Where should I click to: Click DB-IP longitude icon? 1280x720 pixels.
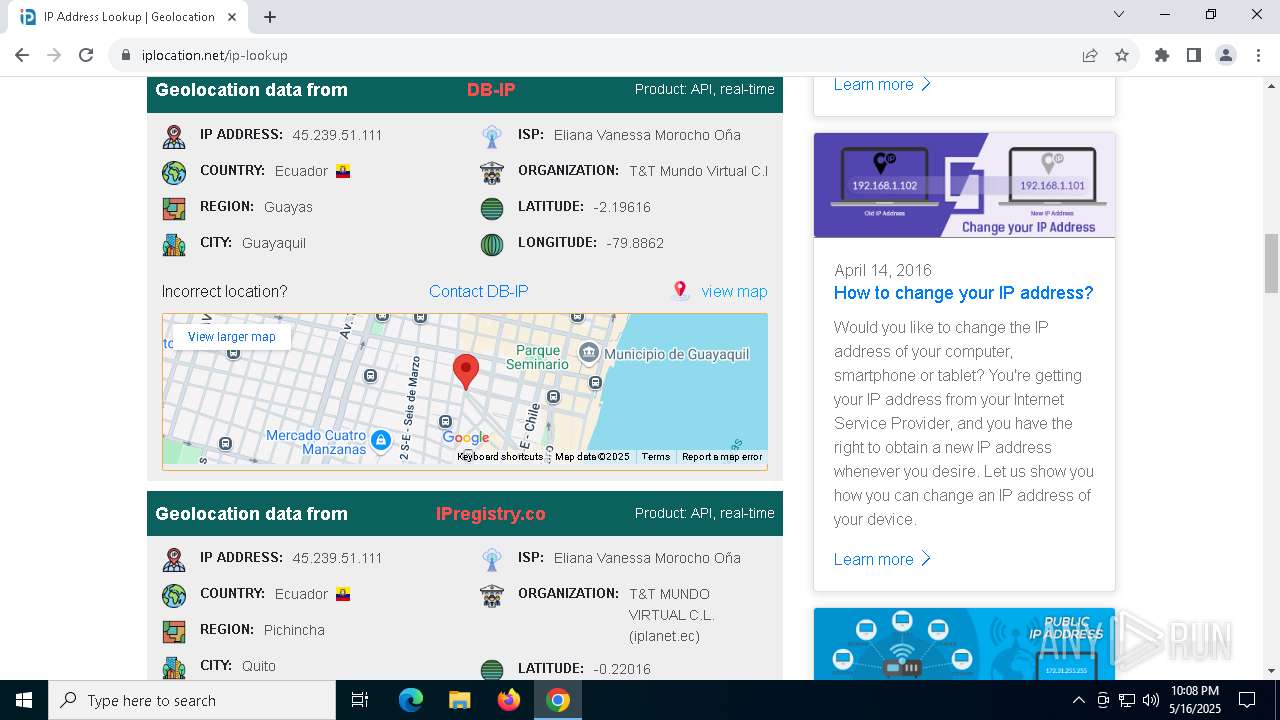pyautogui.click(x=491, y=244)
